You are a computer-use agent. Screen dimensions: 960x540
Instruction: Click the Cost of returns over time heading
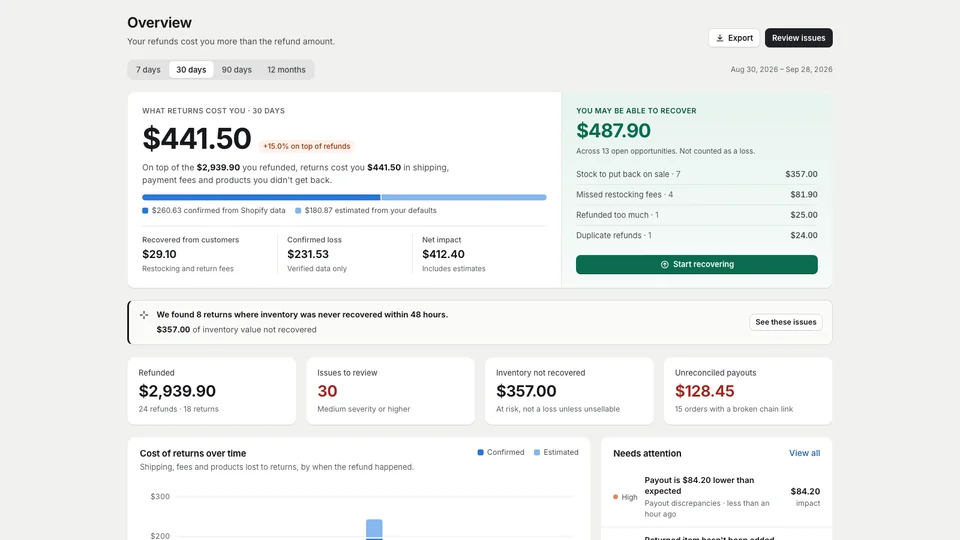point(193,454)
